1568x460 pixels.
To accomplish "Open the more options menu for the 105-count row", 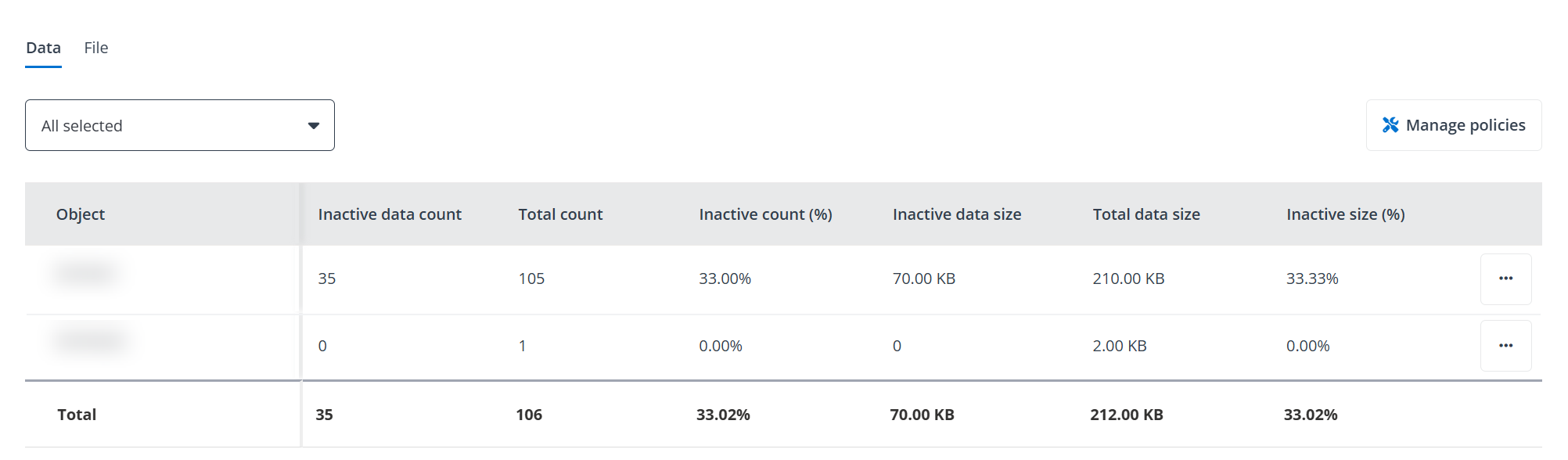I will 1505,279.
